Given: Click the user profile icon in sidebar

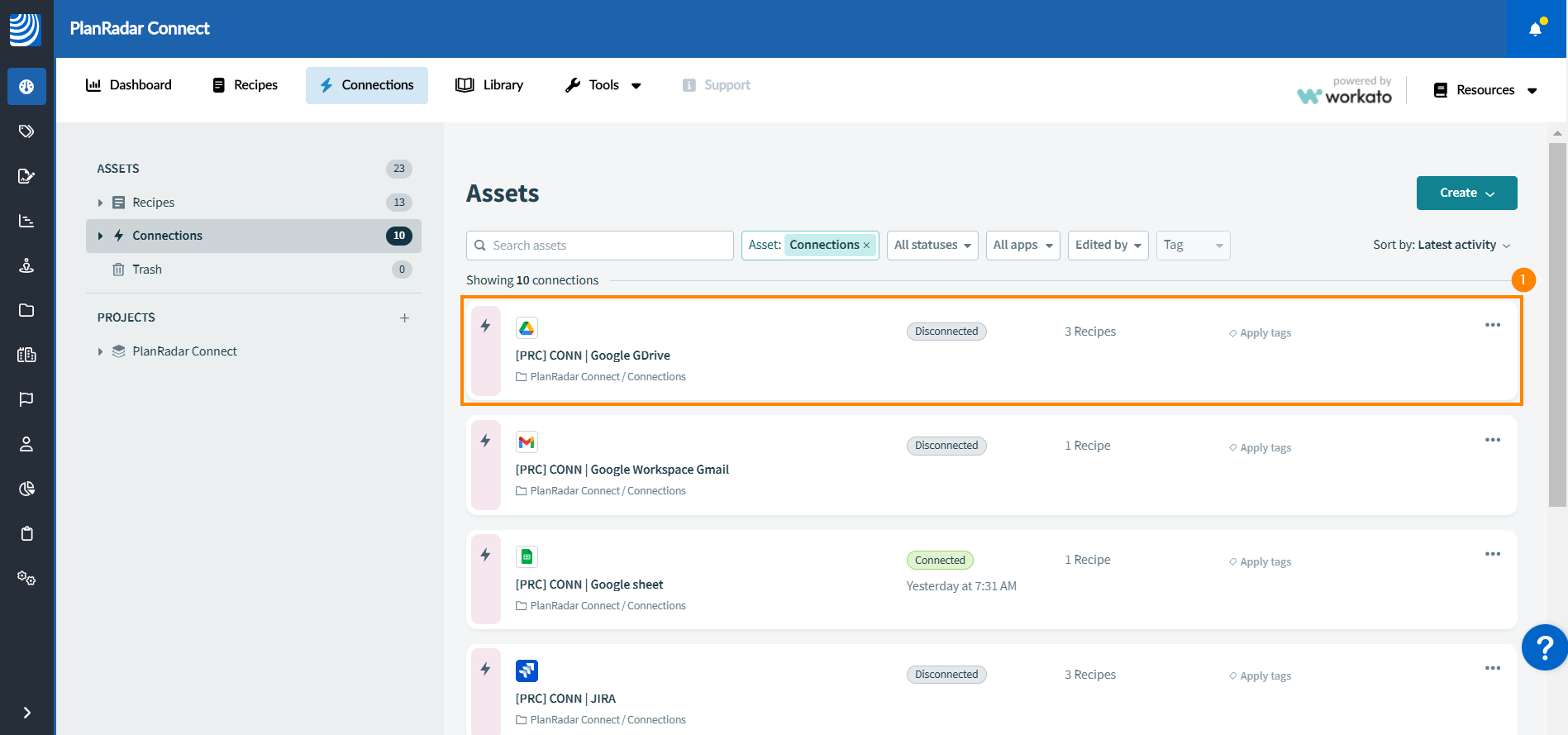Looking at the screenshot, I should pos(26,444).
